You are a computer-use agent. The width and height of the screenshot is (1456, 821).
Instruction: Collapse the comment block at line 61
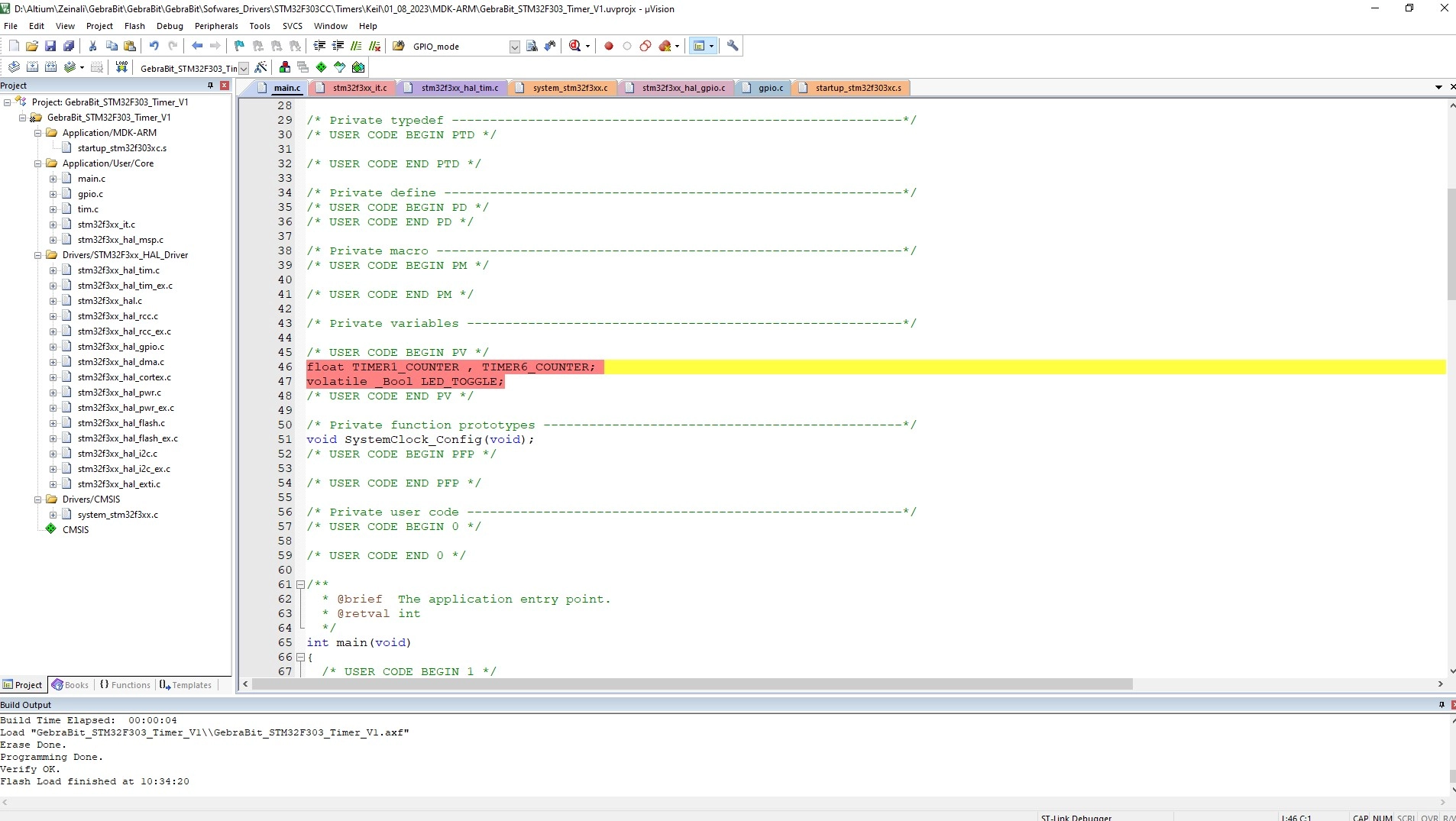click(300, 585)
